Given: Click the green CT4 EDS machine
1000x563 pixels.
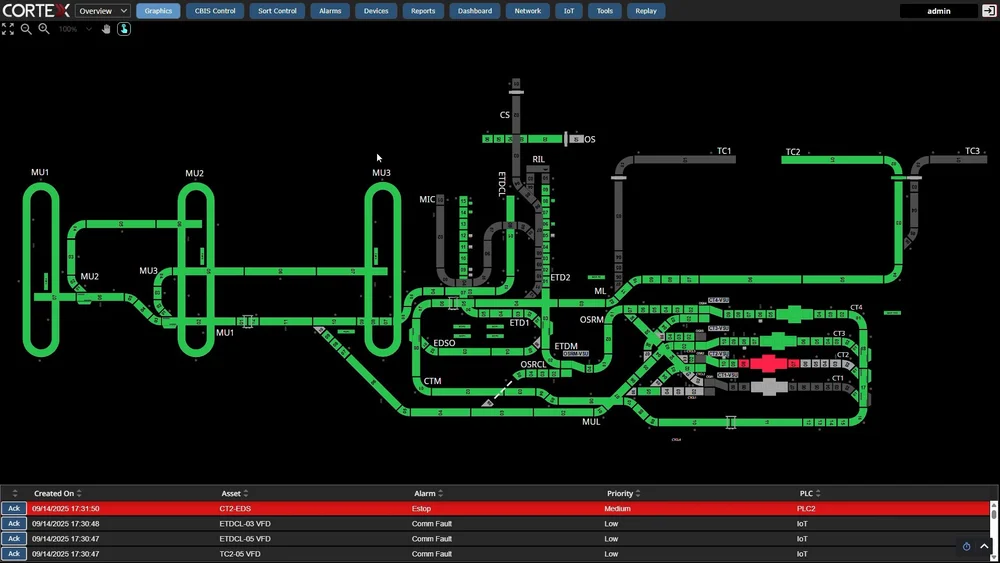Looking at the screenshot, I should tap(793, 314).
